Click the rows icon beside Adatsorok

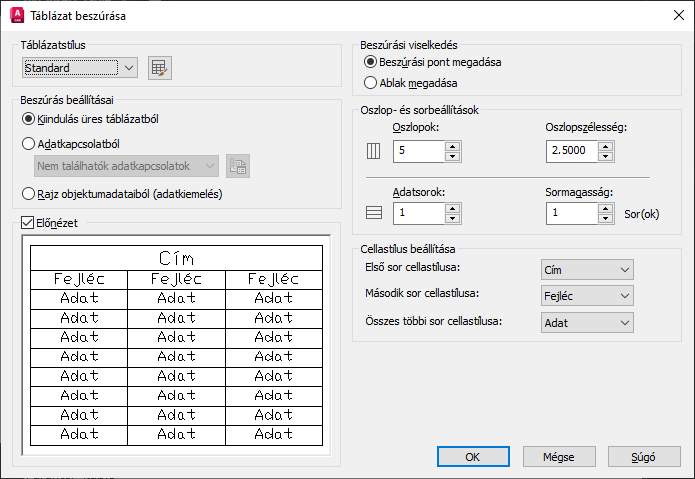(375, 213)
